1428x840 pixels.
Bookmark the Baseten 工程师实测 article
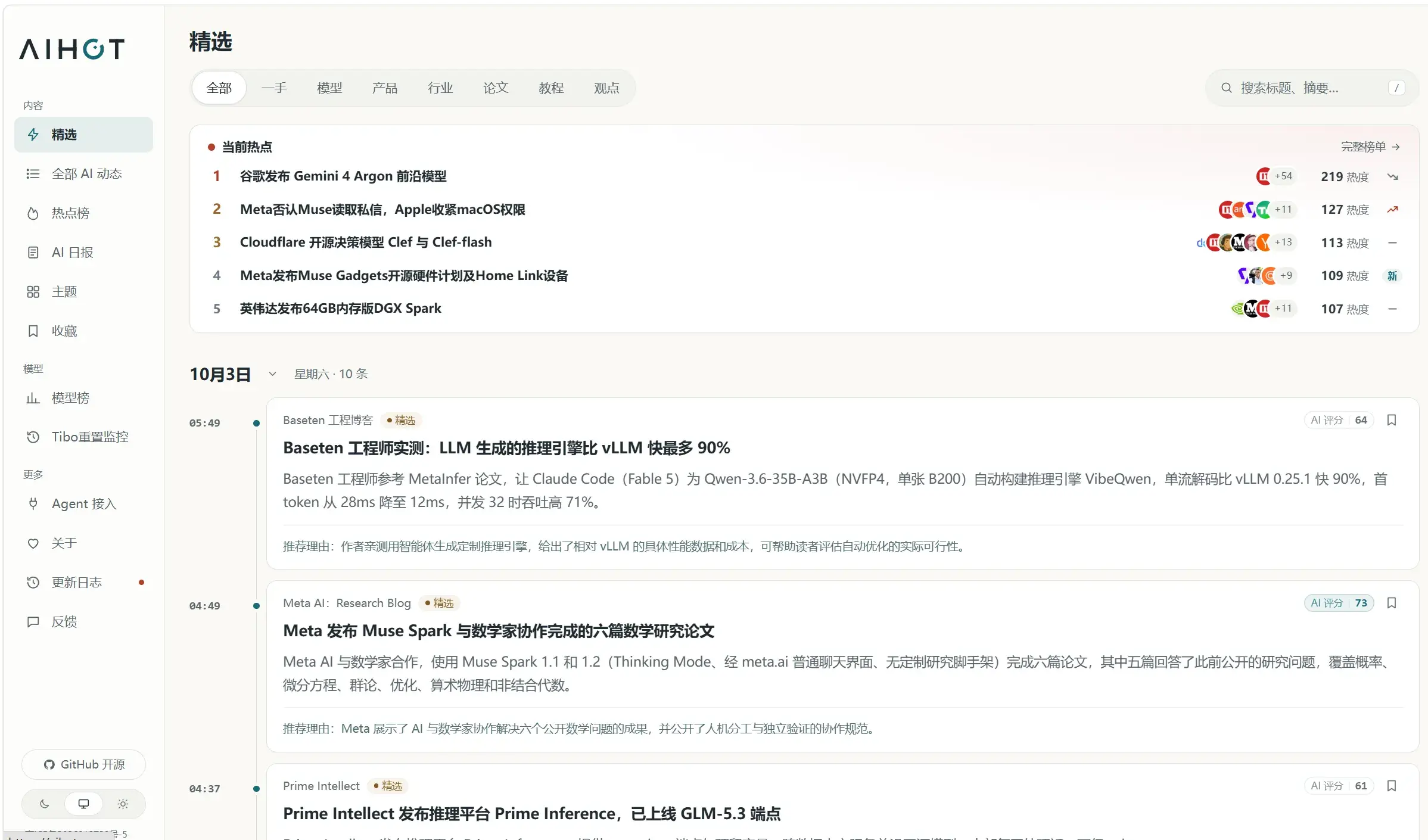point(1392,421)
